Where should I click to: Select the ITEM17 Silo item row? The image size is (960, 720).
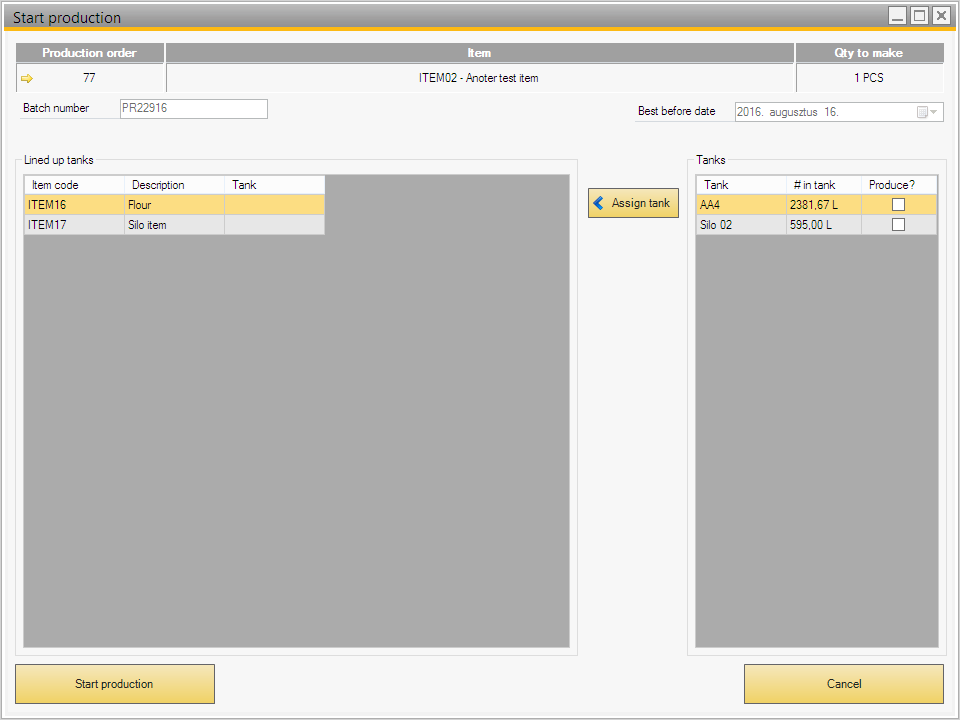(x=75, y=225)
